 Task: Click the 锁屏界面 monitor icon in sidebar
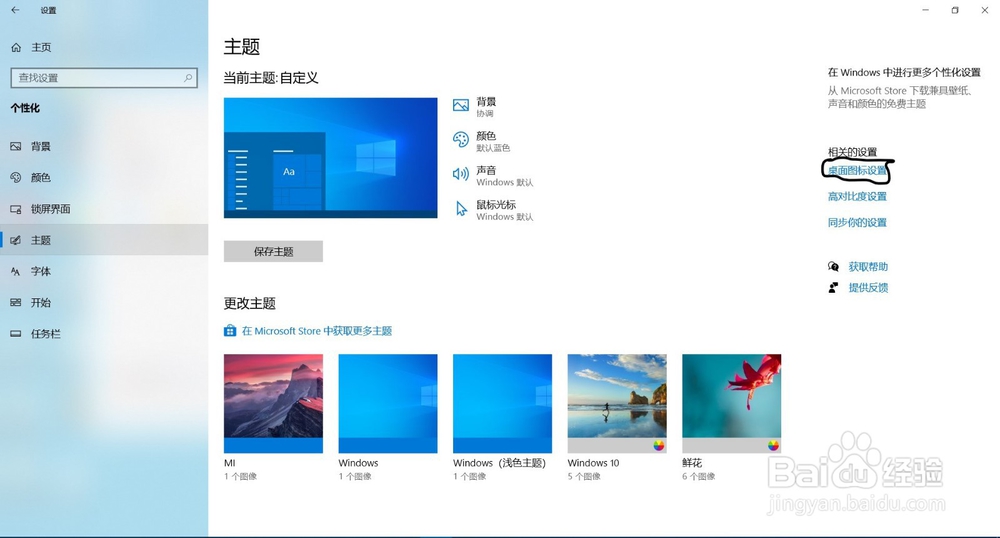pos(16,209)
